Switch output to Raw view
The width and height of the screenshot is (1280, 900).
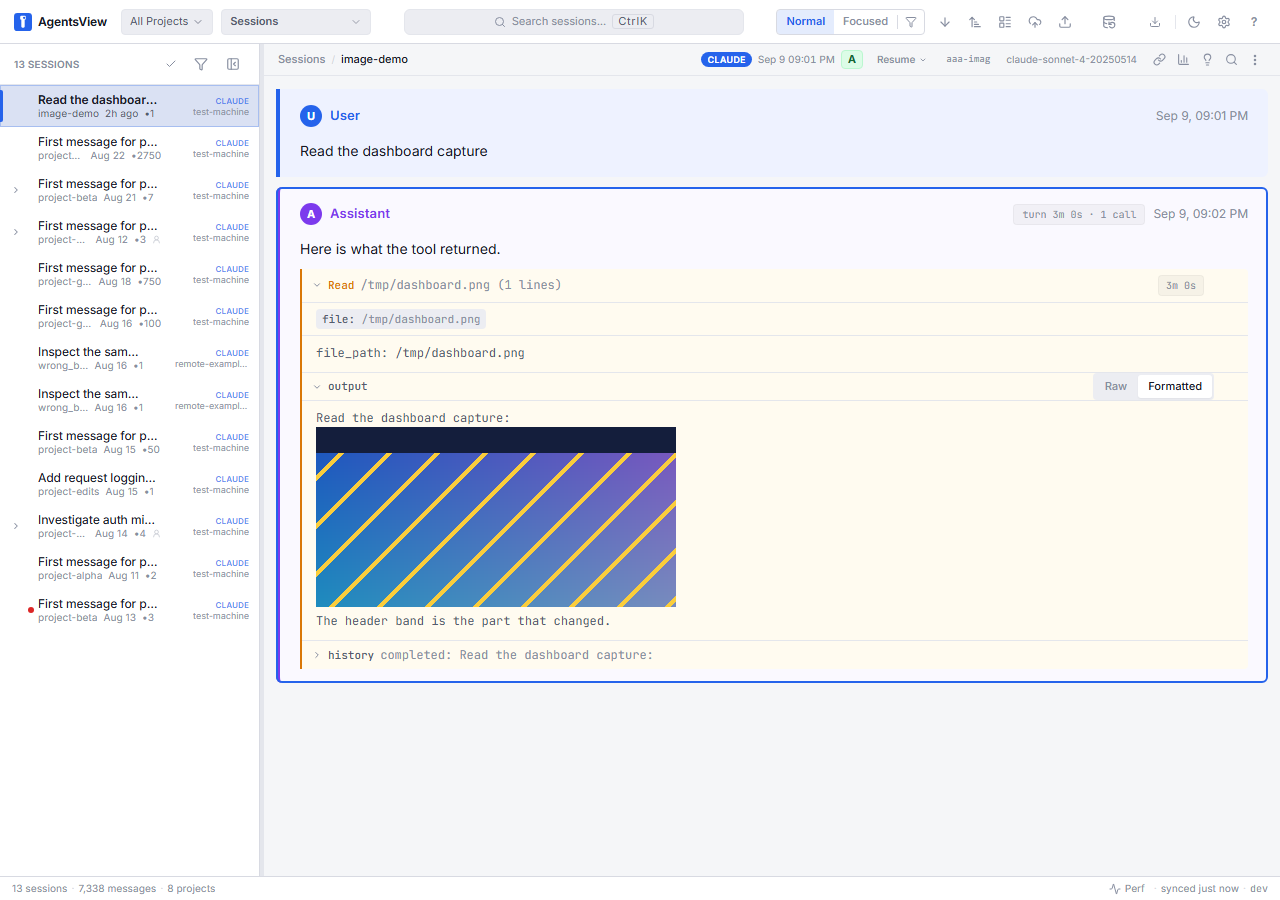pyautogui.click(x=1115, y=386)
